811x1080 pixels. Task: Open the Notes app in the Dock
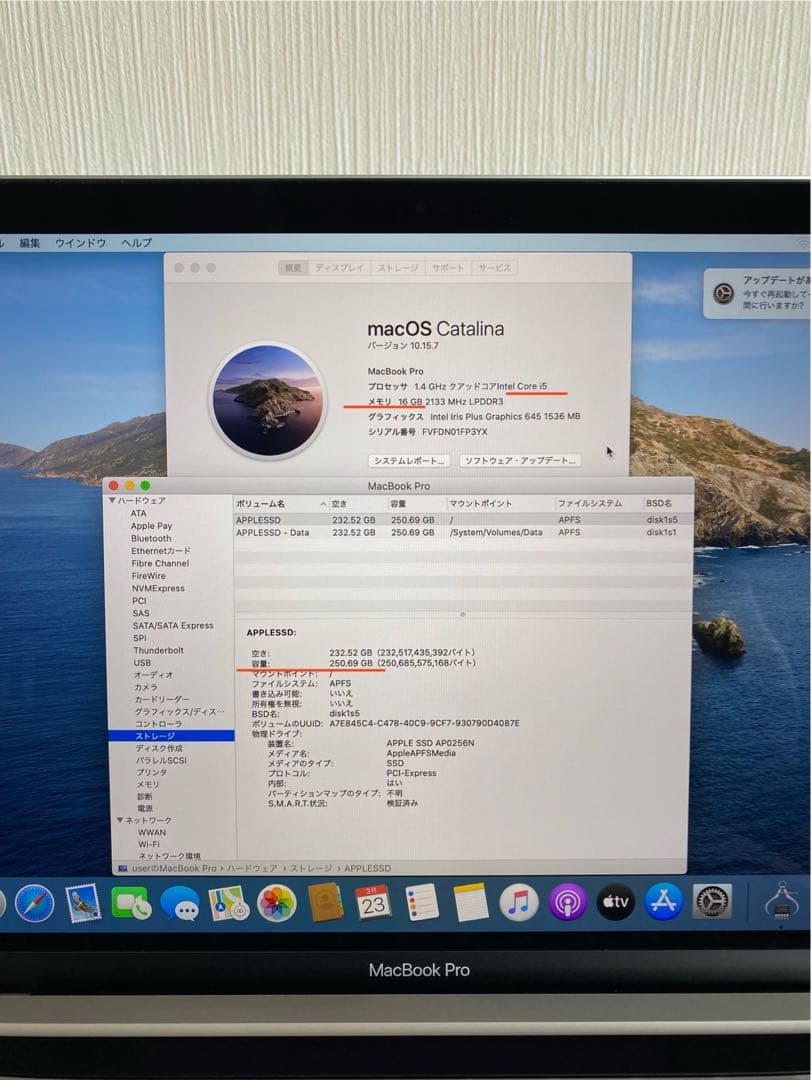tap(471, 902)
